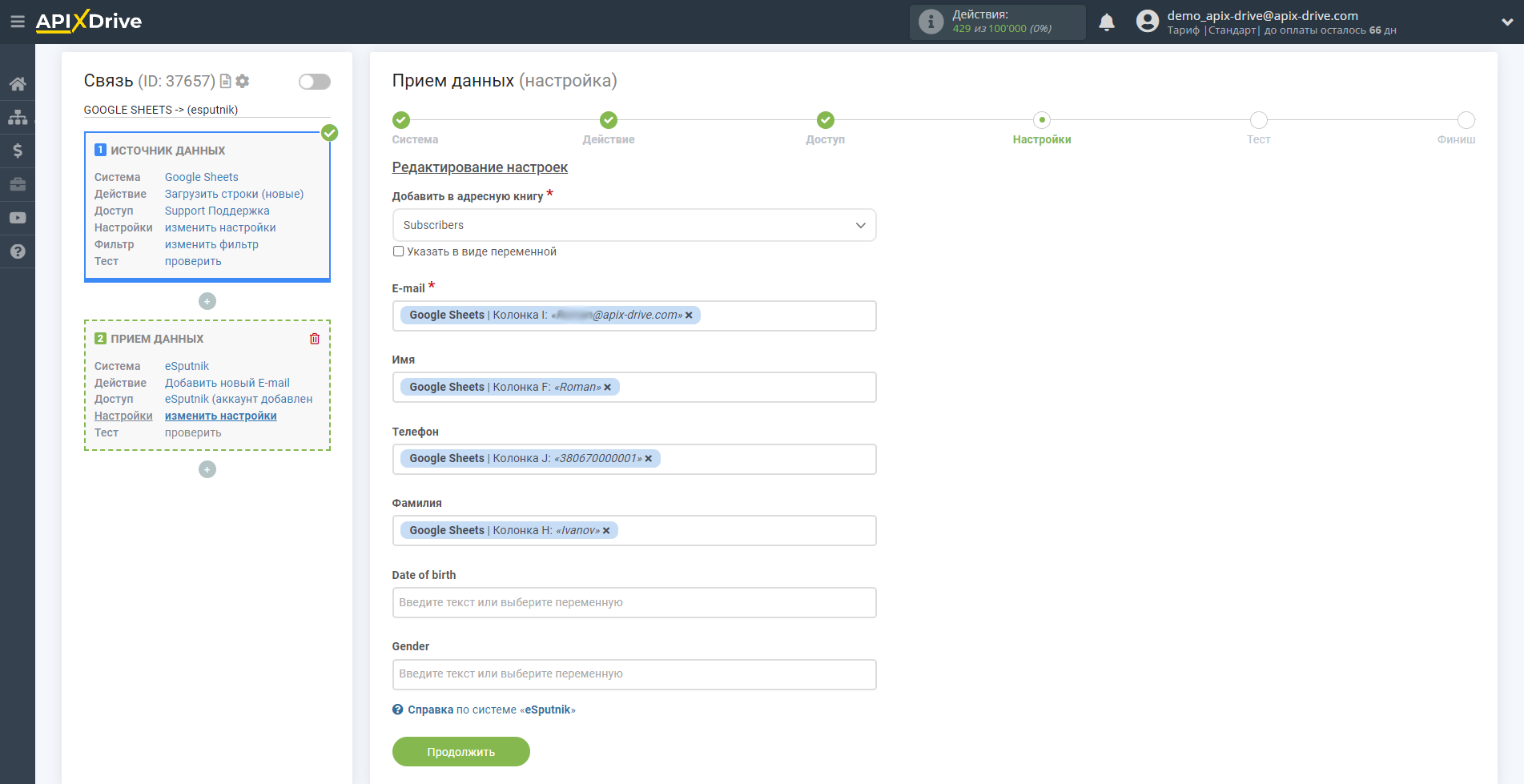This screenshot has width=1524, height=784.
Task: Click source проверить test link
Action: coord(193,261)
